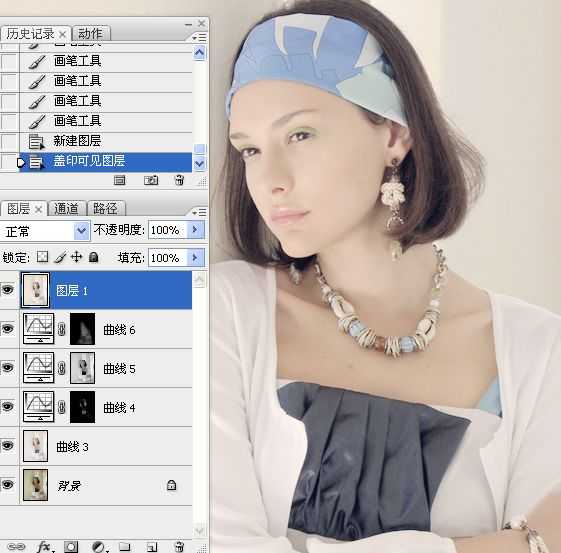The height and width of the screenshot is (553, 561).
Task: Click mask link chain on 曲线 6
Action: [x=62, y=329]
